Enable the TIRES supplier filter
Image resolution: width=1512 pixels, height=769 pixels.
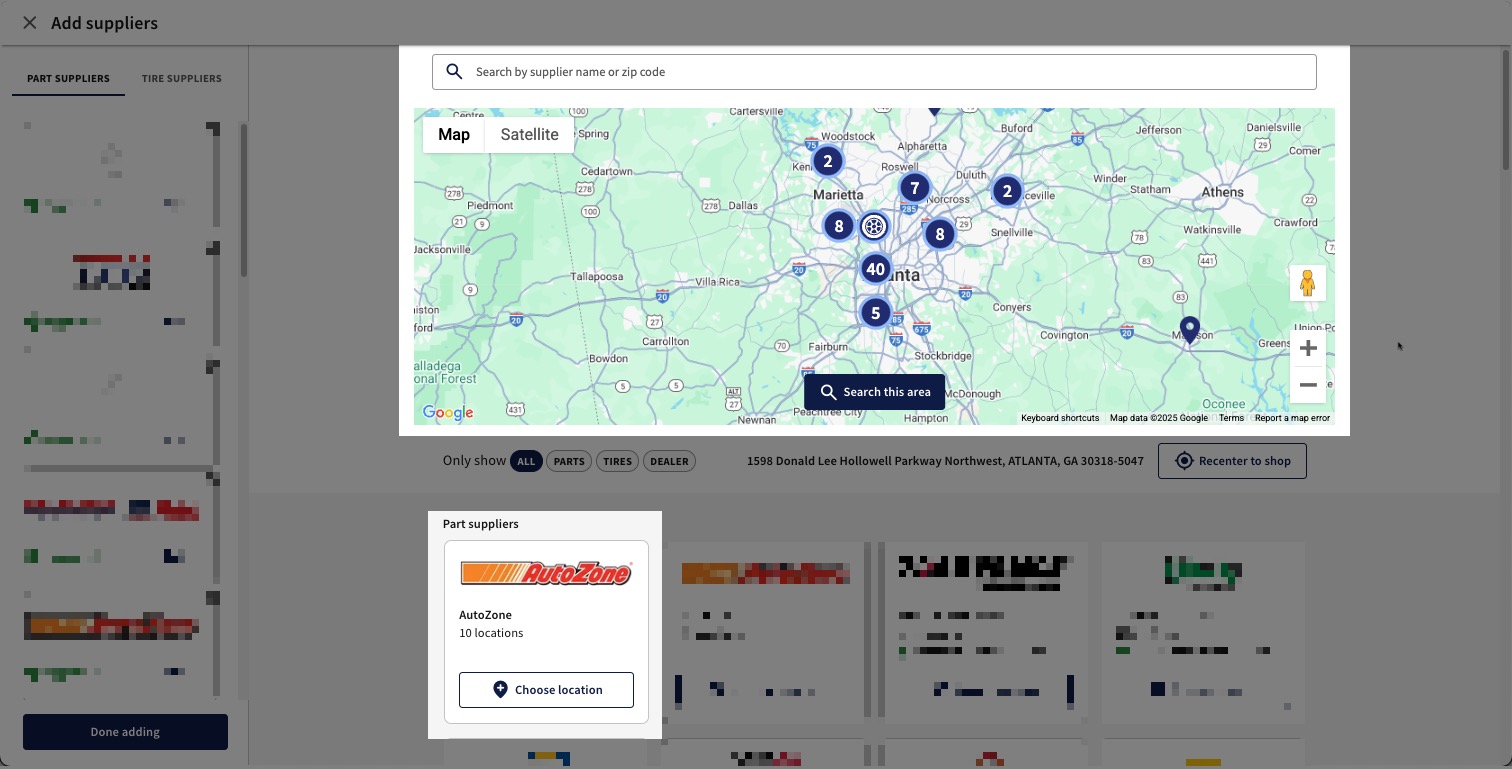coord(617,461)
